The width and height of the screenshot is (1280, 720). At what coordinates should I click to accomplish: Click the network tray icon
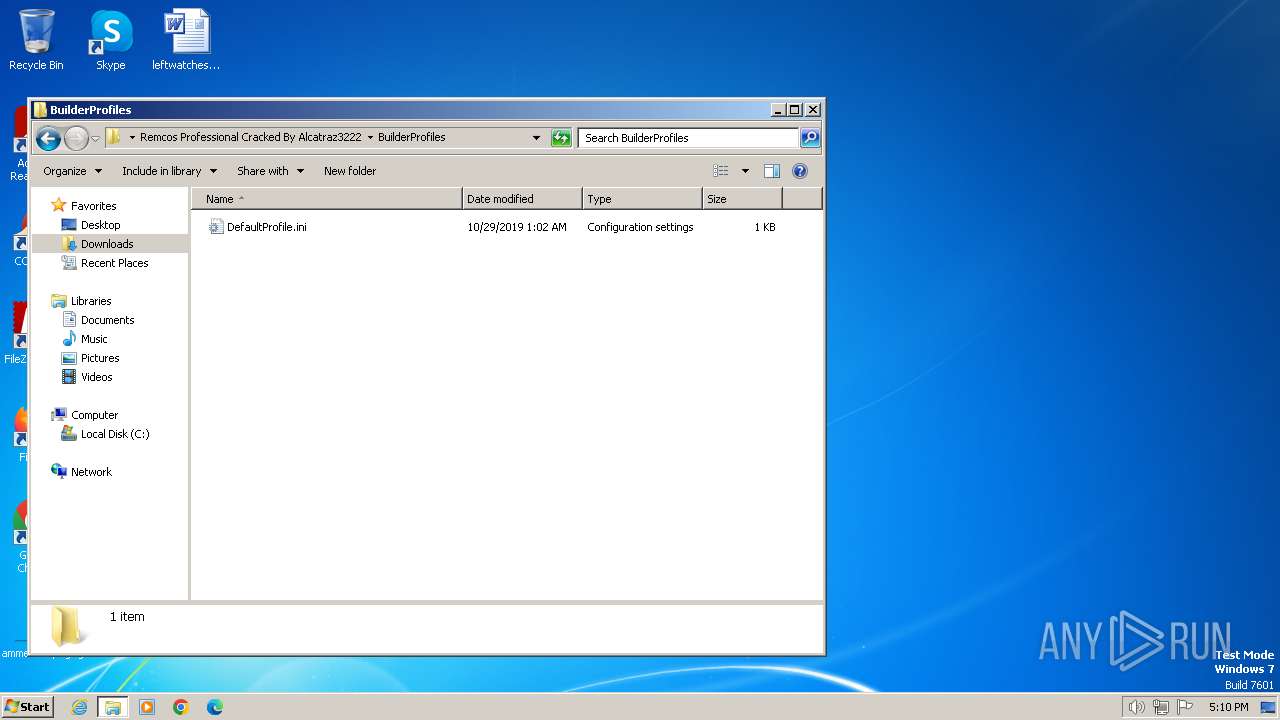pos(1161,707)
